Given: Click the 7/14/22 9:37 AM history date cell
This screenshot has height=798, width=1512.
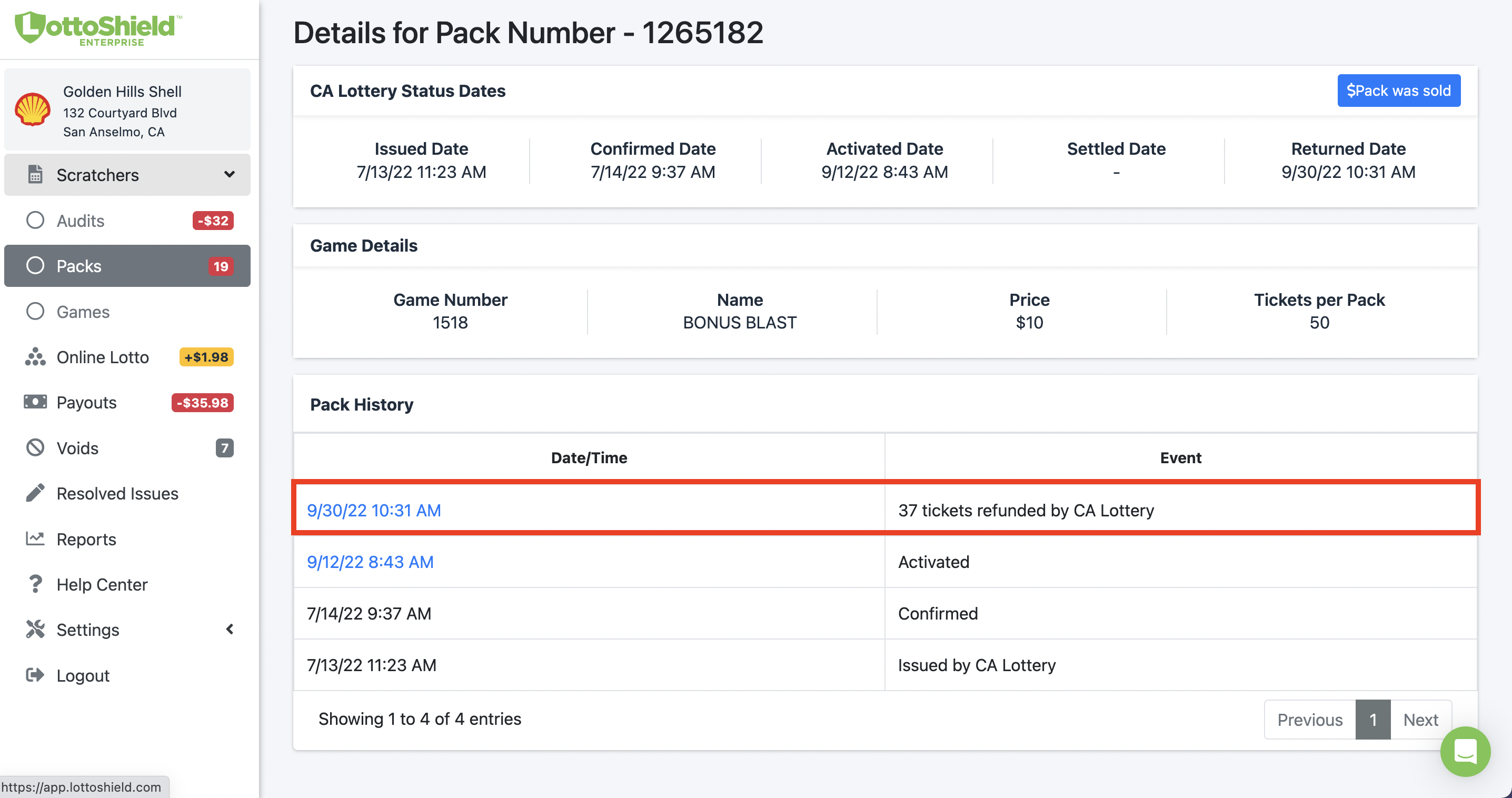Looking at the screenshot, I should click(589, 613).
